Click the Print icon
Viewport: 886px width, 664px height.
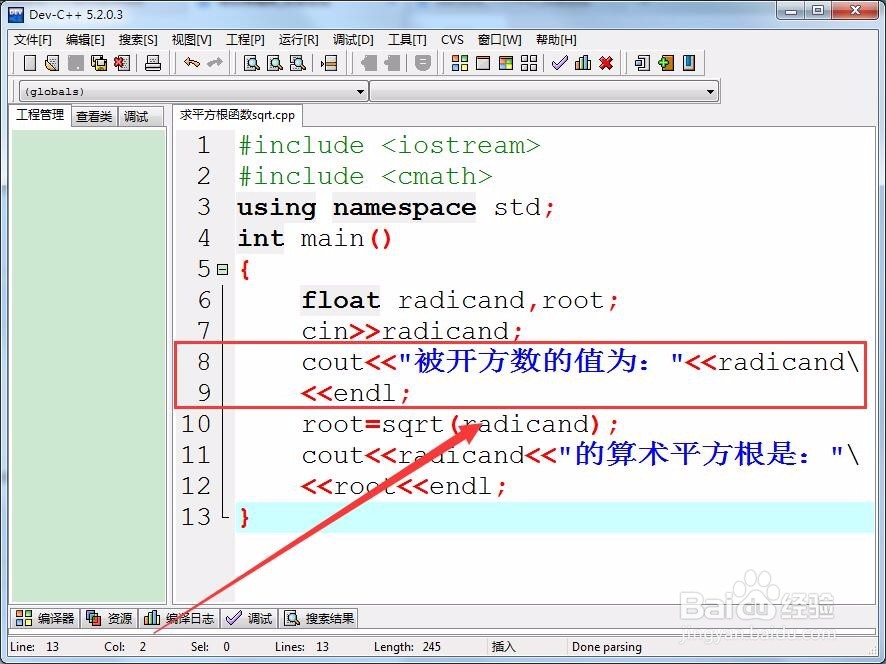[153, 63]
